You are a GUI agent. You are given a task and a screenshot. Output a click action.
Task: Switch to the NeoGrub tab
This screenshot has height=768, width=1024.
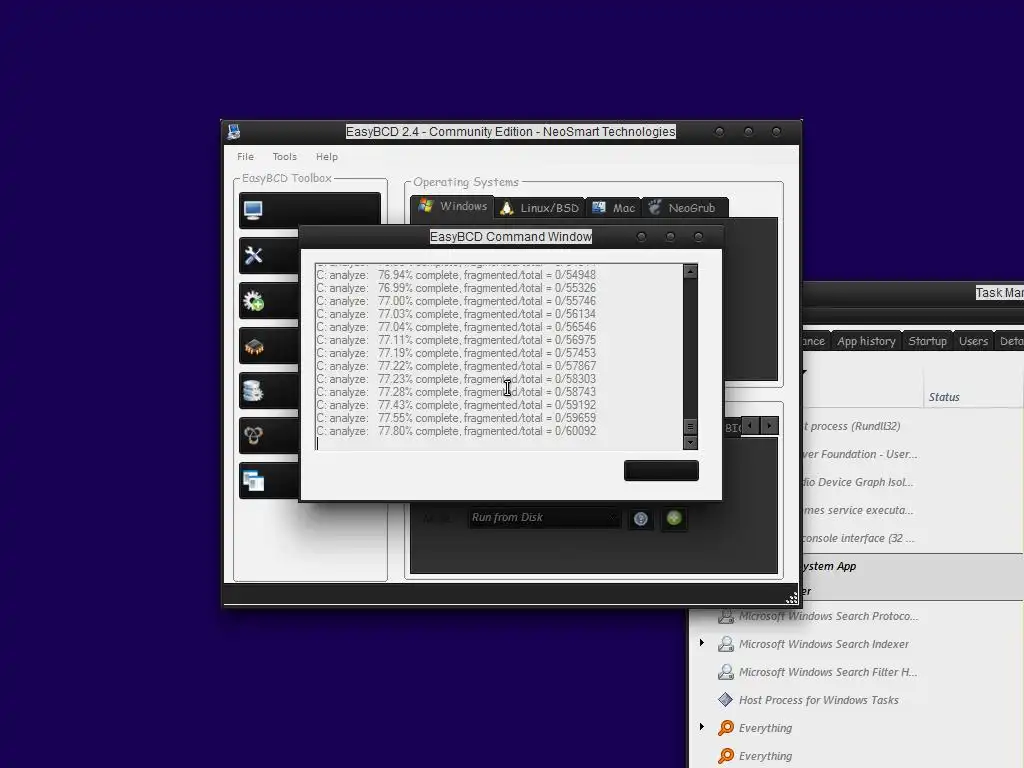(x=684, y=208)
